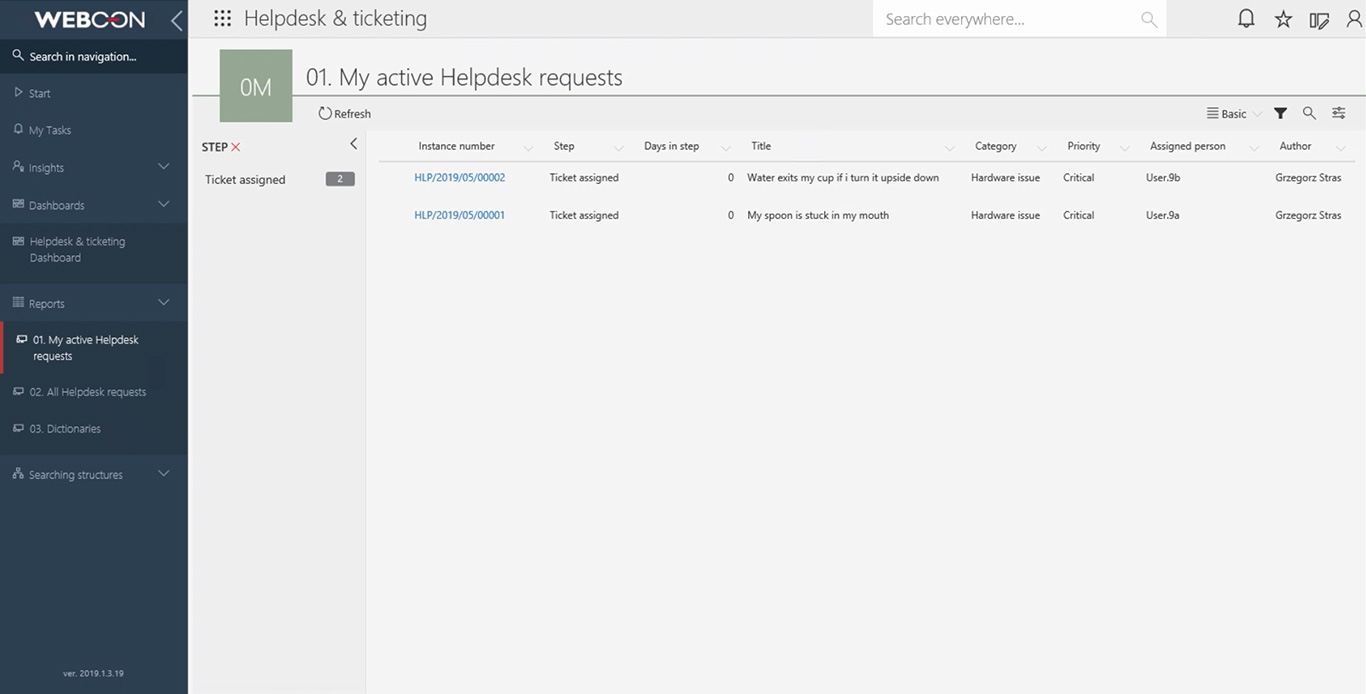
Task: Go to My Tasks in navigation
Action: [50, 130]
